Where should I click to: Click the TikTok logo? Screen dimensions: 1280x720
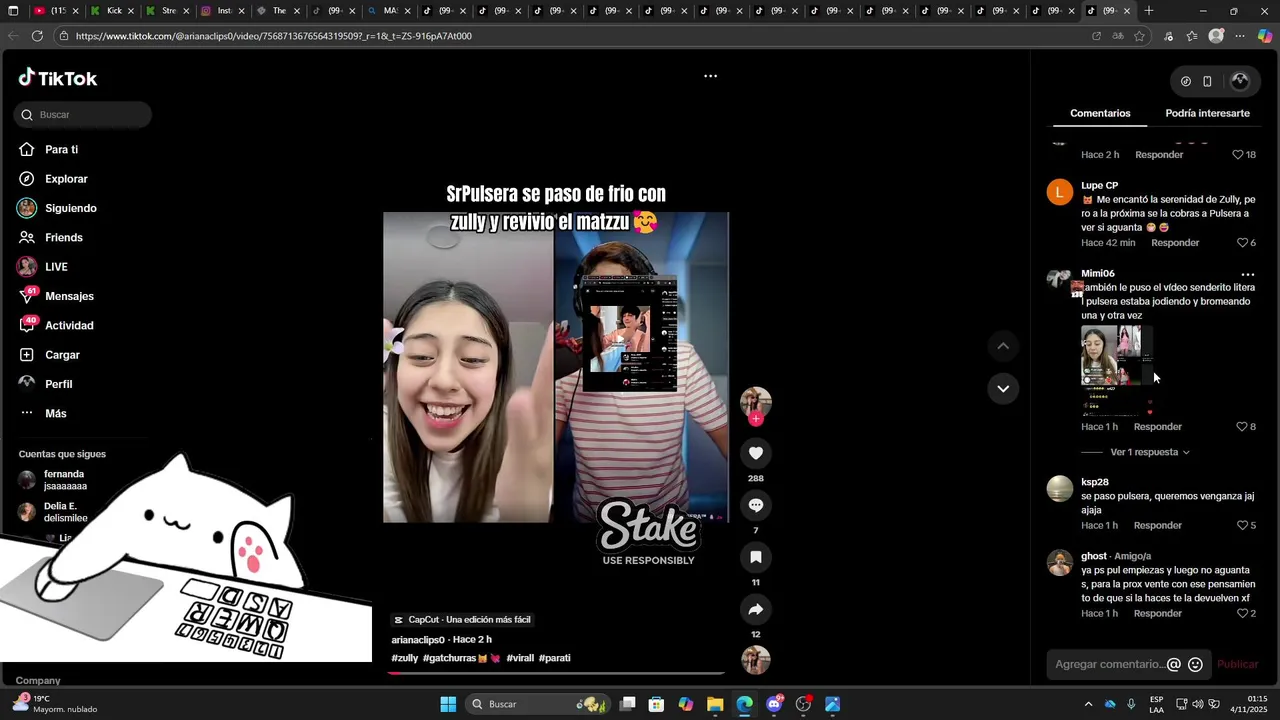point(57,78)
